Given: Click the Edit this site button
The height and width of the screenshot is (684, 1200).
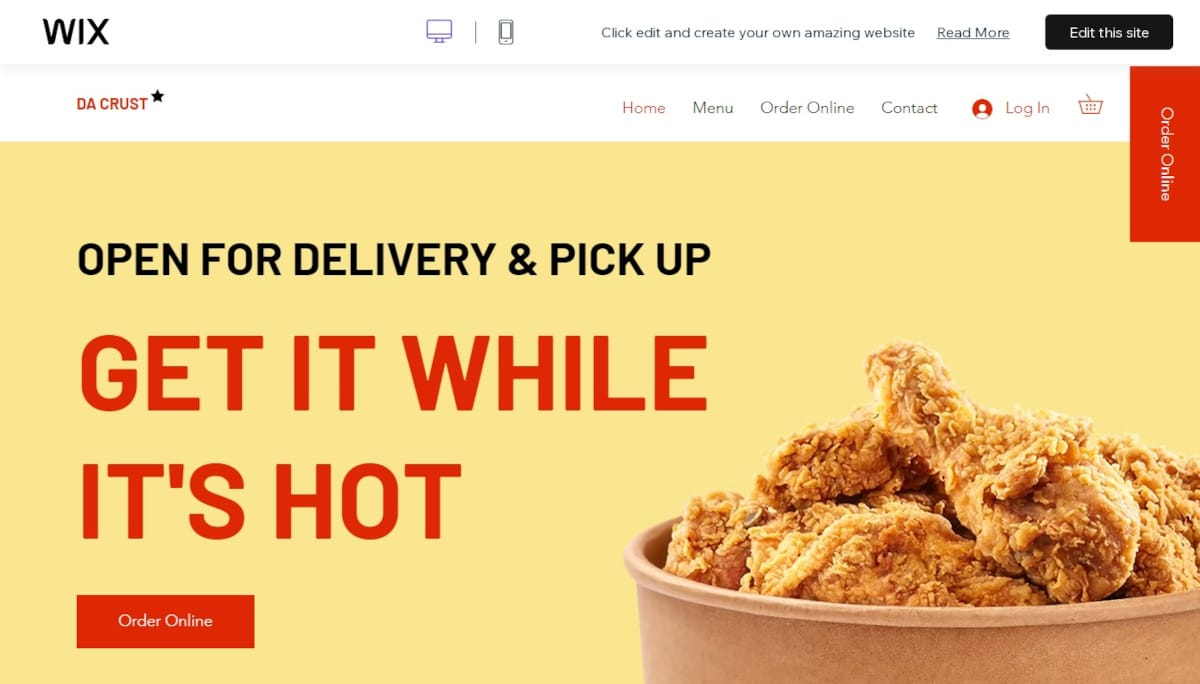Looking at the screenshot, I should click(x=1109, y=32).
